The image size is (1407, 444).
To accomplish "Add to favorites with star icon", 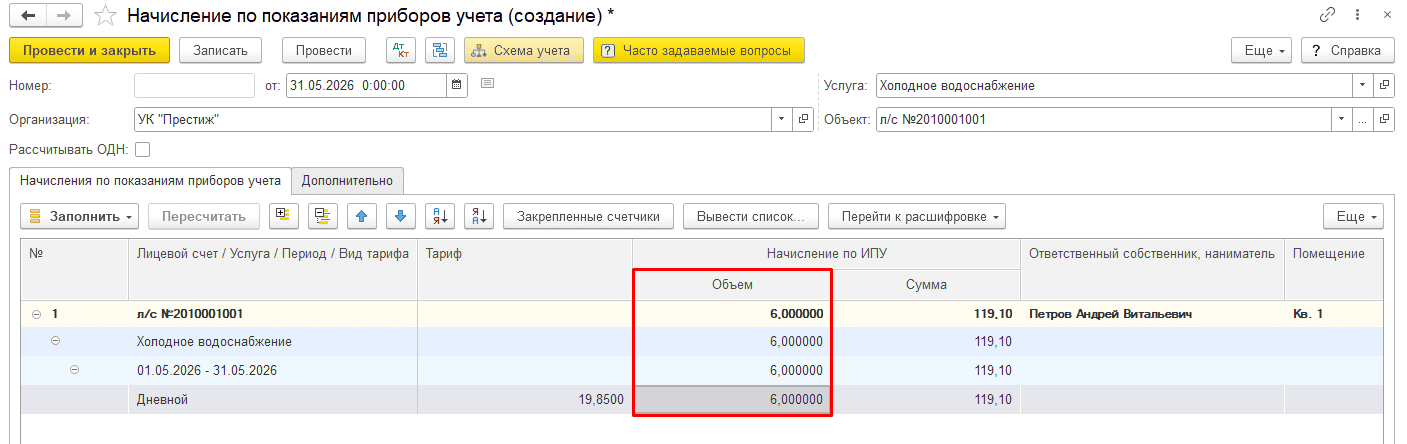I will point(104,16).
